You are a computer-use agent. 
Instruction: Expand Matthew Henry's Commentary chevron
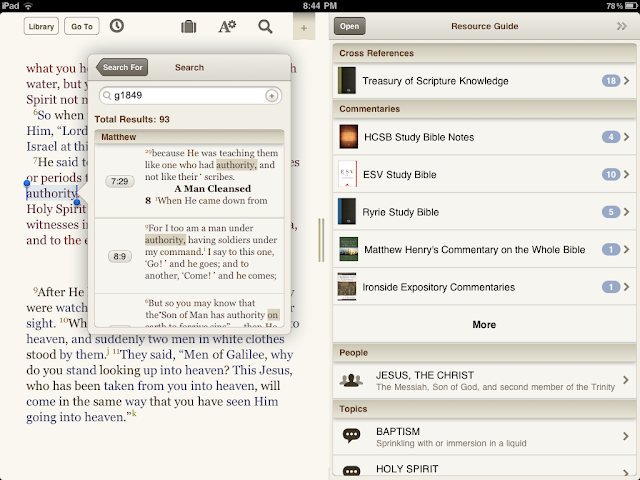pyautogui.click(x=627, y=250)
